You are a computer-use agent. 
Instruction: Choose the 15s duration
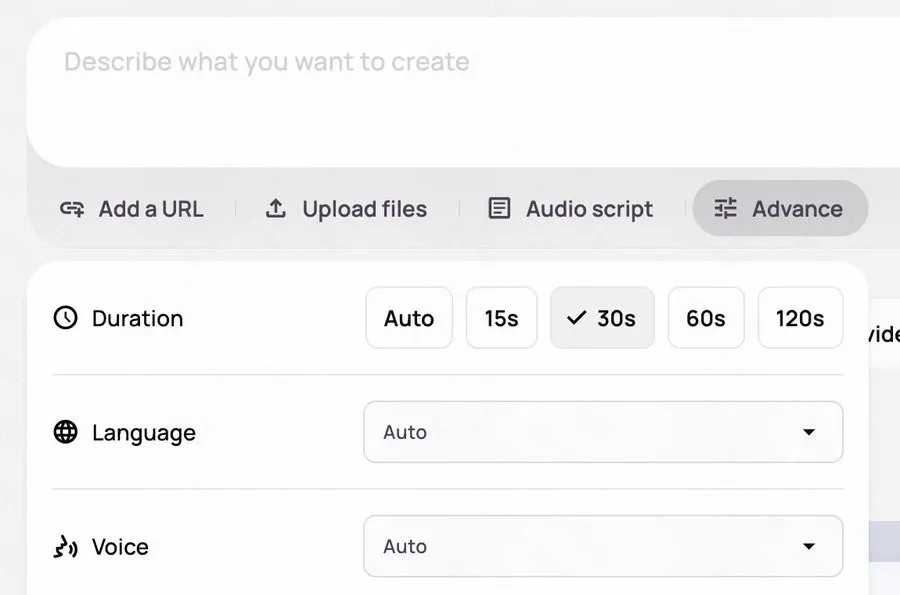point(502,318)
